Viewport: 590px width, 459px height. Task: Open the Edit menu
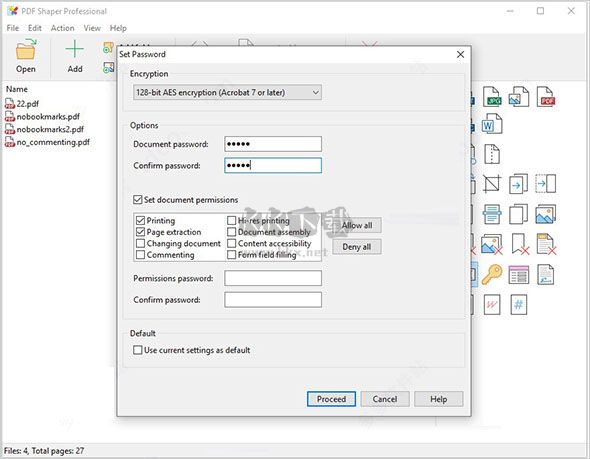[35, 28]
